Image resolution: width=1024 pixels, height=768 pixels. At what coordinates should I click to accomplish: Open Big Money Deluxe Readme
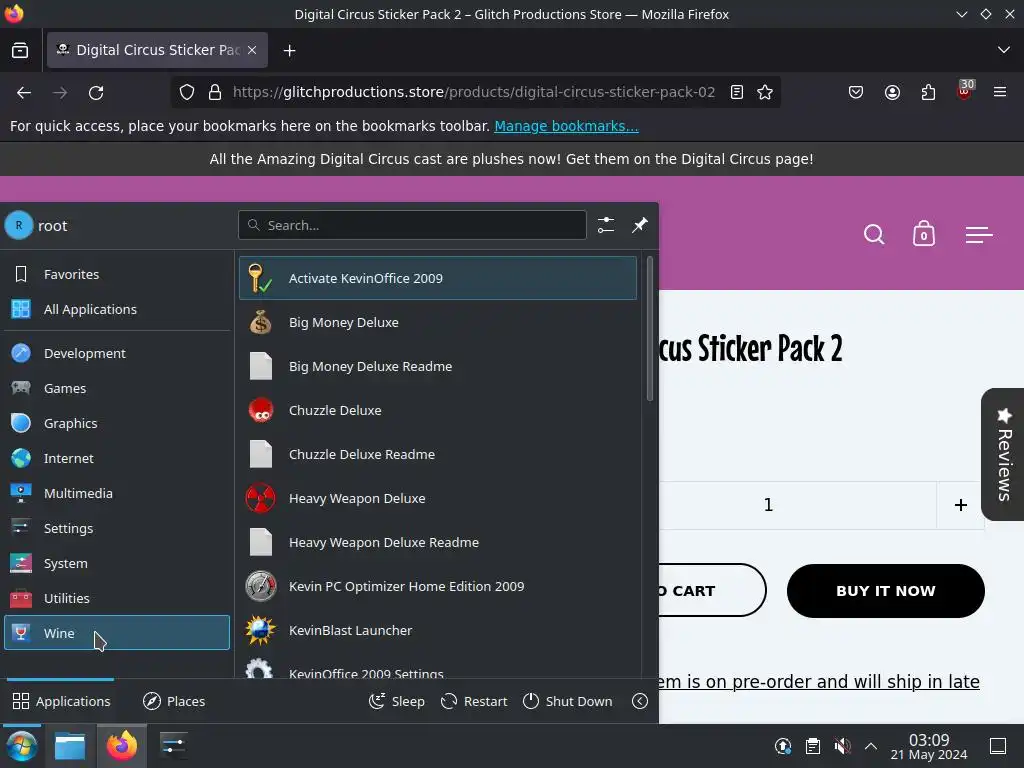(x=438, y=366)
